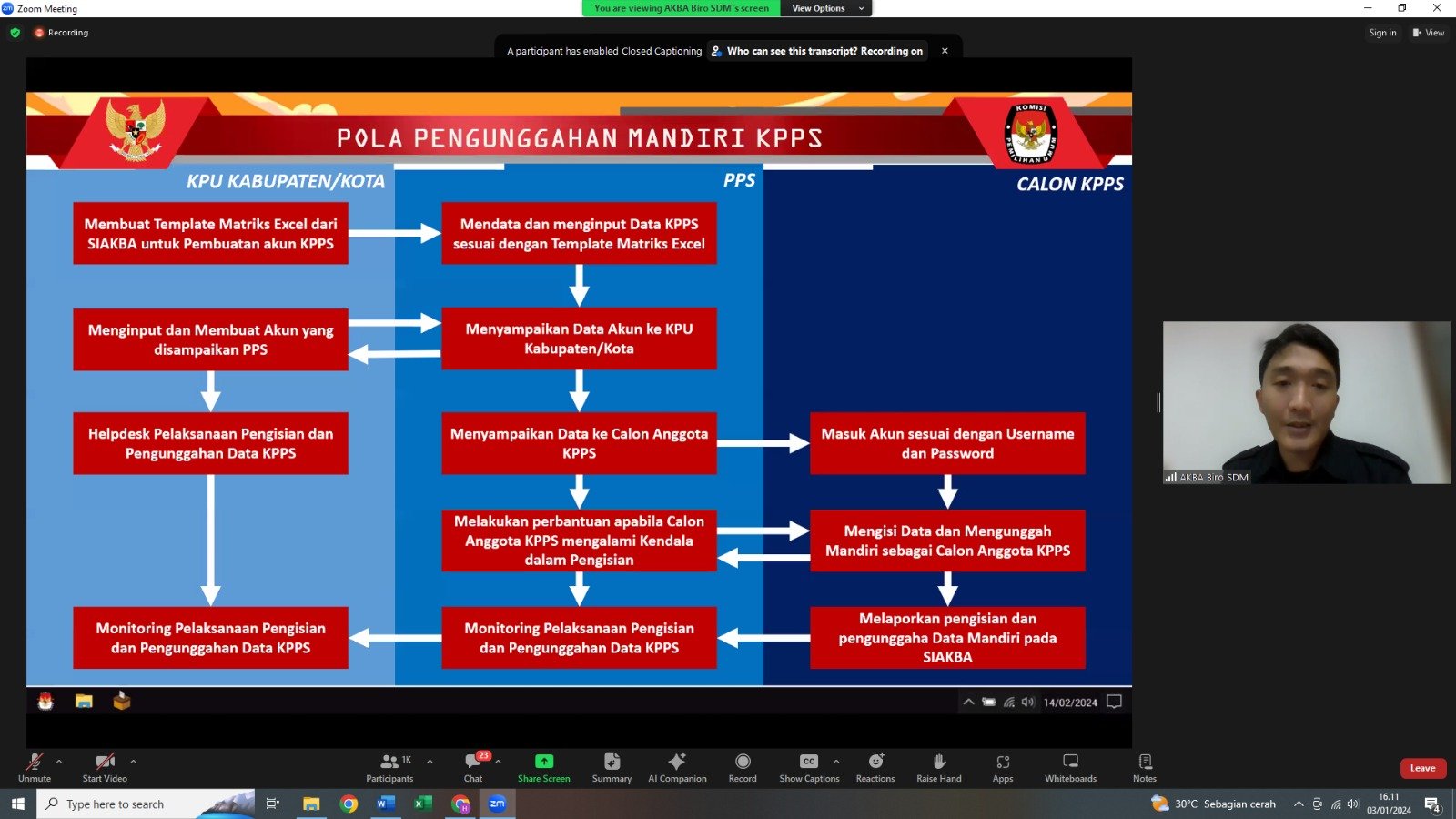
Task: Open Whiteboards from the toolbar
Action: pos(1070,767)
